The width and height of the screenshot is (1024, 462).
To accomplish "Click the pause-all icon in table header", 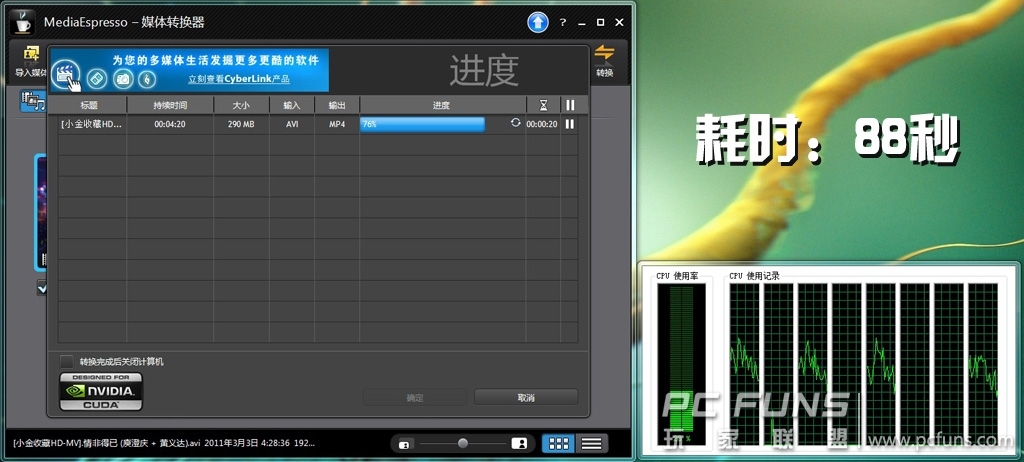I will [x=570, y=105].
